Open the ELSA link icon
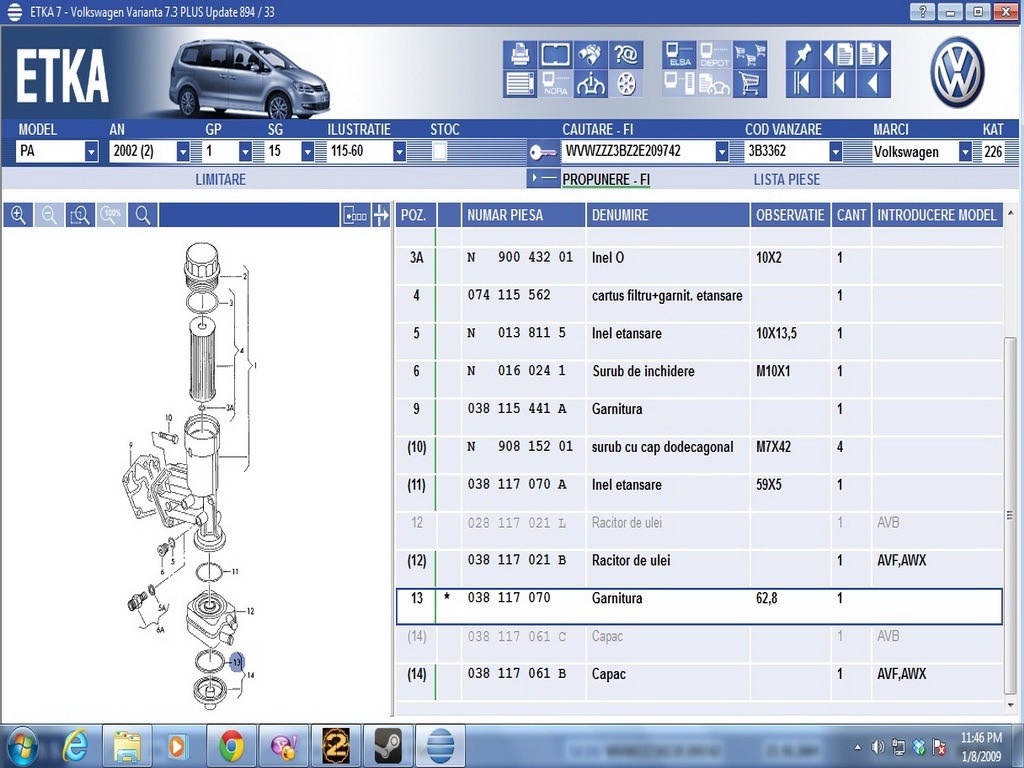 click(679, 54)
